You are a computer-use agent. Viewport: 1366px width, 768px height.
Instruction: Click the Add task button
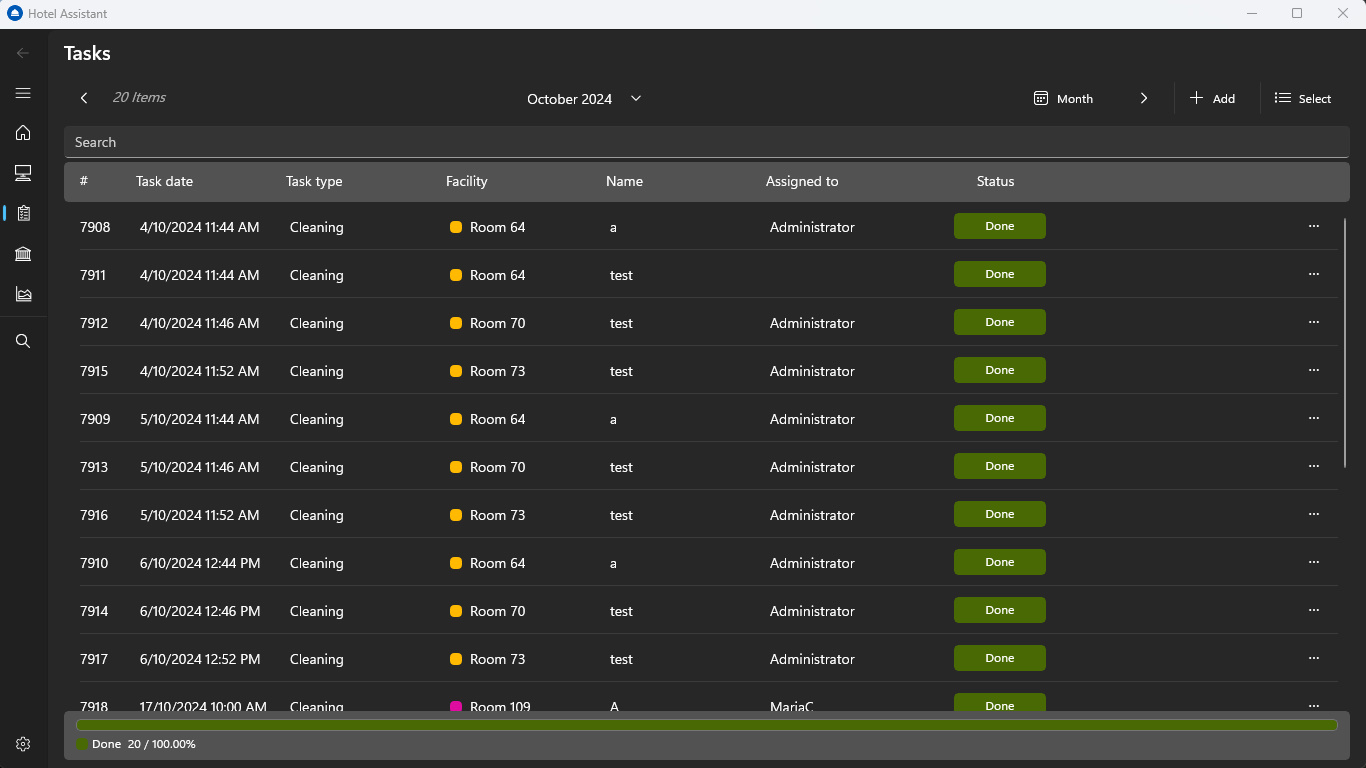coord(1213,99)
